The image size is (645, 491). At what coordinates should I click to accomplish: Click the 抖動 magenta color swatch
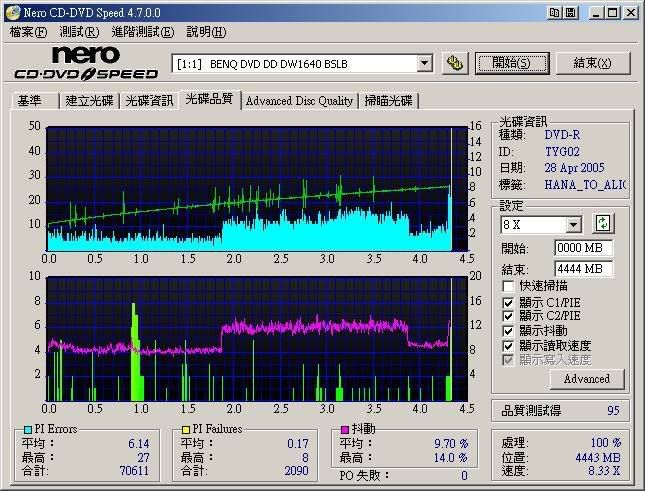pos(345,430)
